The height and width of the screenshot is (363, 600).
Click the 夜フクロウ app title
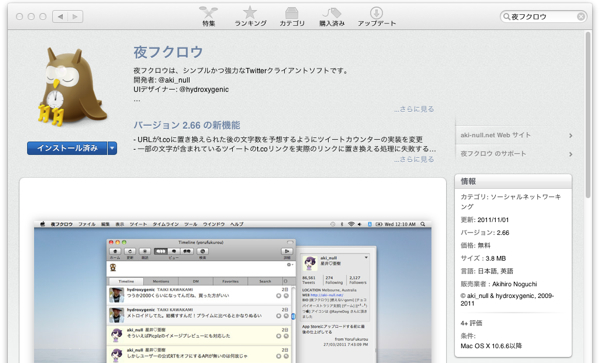coord(168,52)
